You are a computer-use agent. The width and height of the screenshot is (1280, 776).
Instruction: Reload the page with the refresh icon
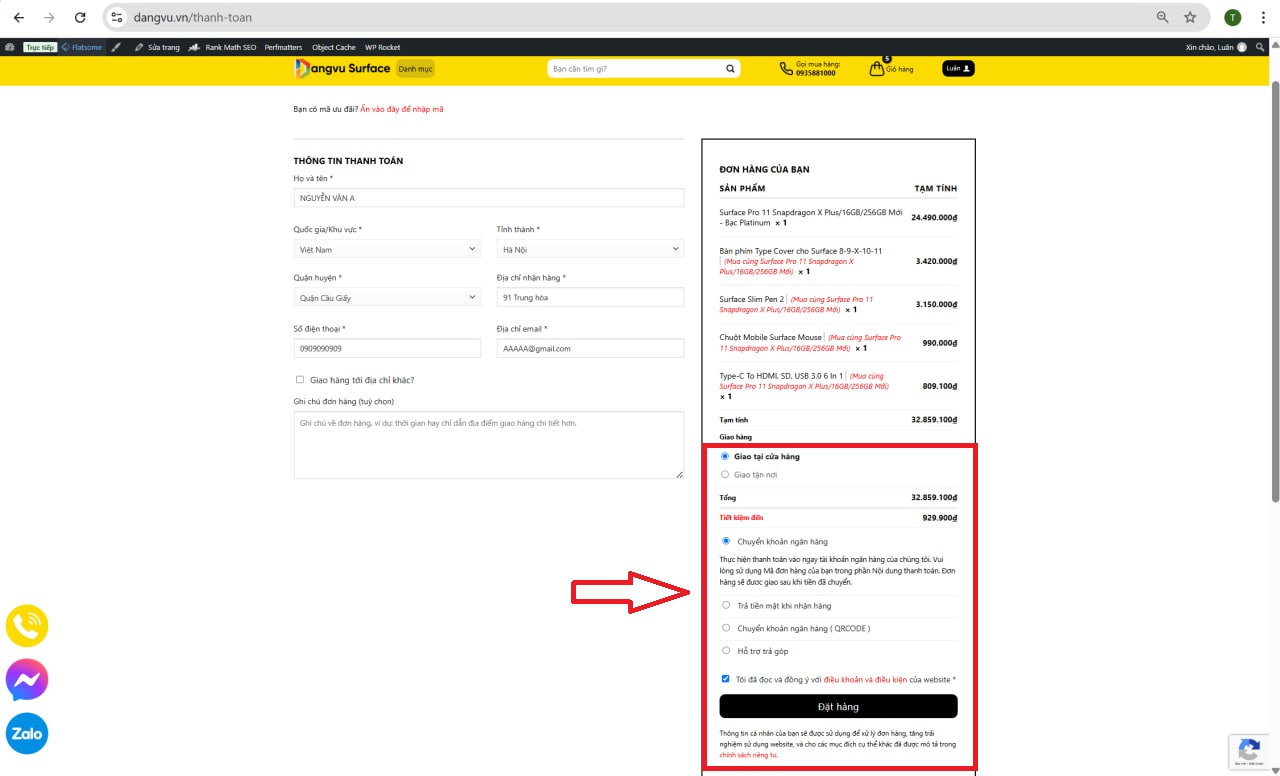click(80, 17)
